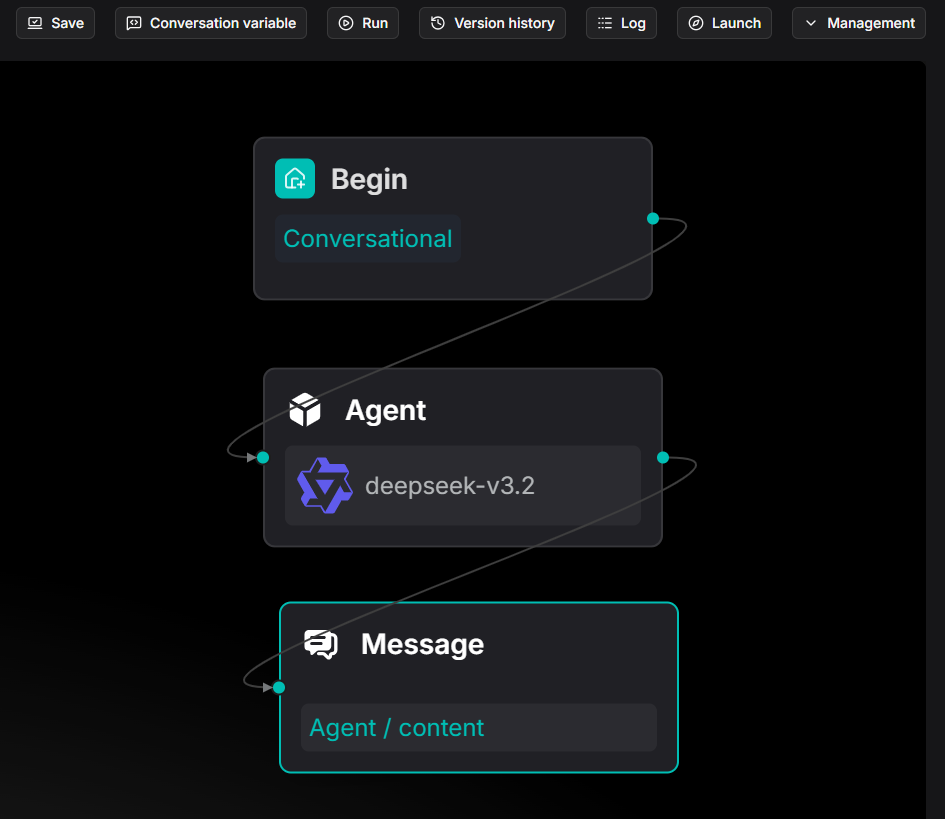
Task: Save the agent workflow
Action: click(x=56, y=23)
